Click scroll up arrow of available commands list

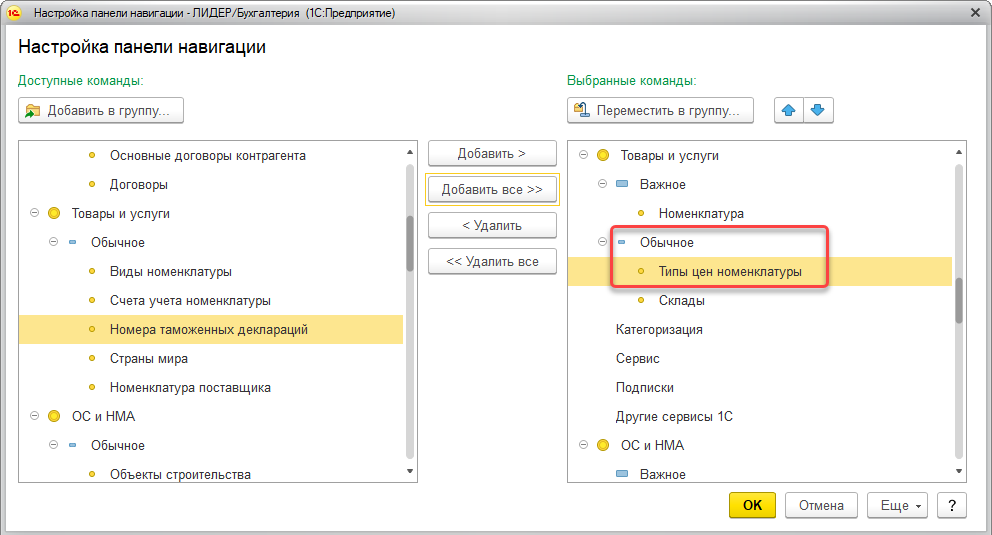[410, 152]
